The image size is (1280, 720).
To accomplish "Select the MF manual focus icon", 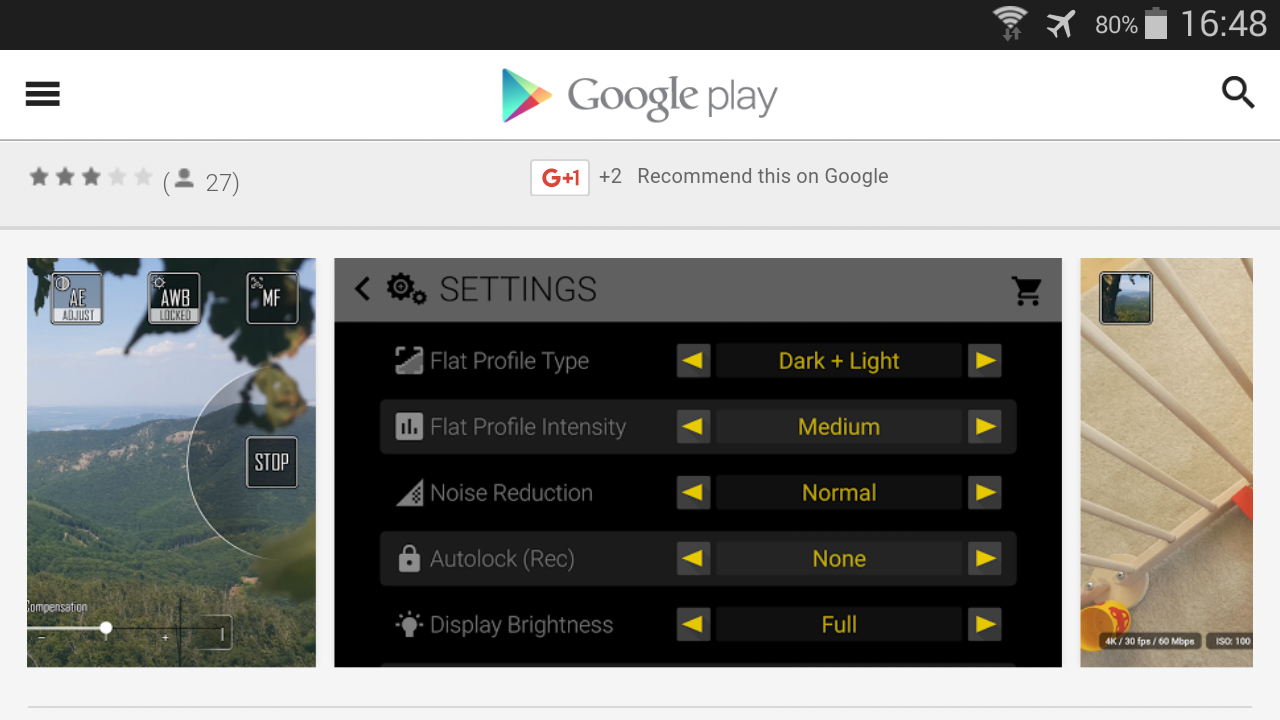I will [272, 298].
